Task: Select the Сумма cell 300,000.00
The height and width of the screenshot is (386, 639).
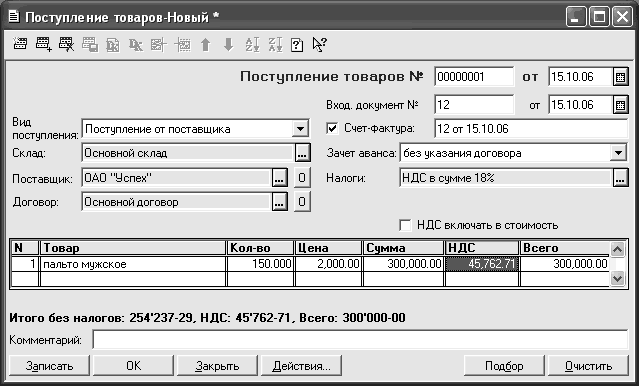Action: click(x=403, y=264)
